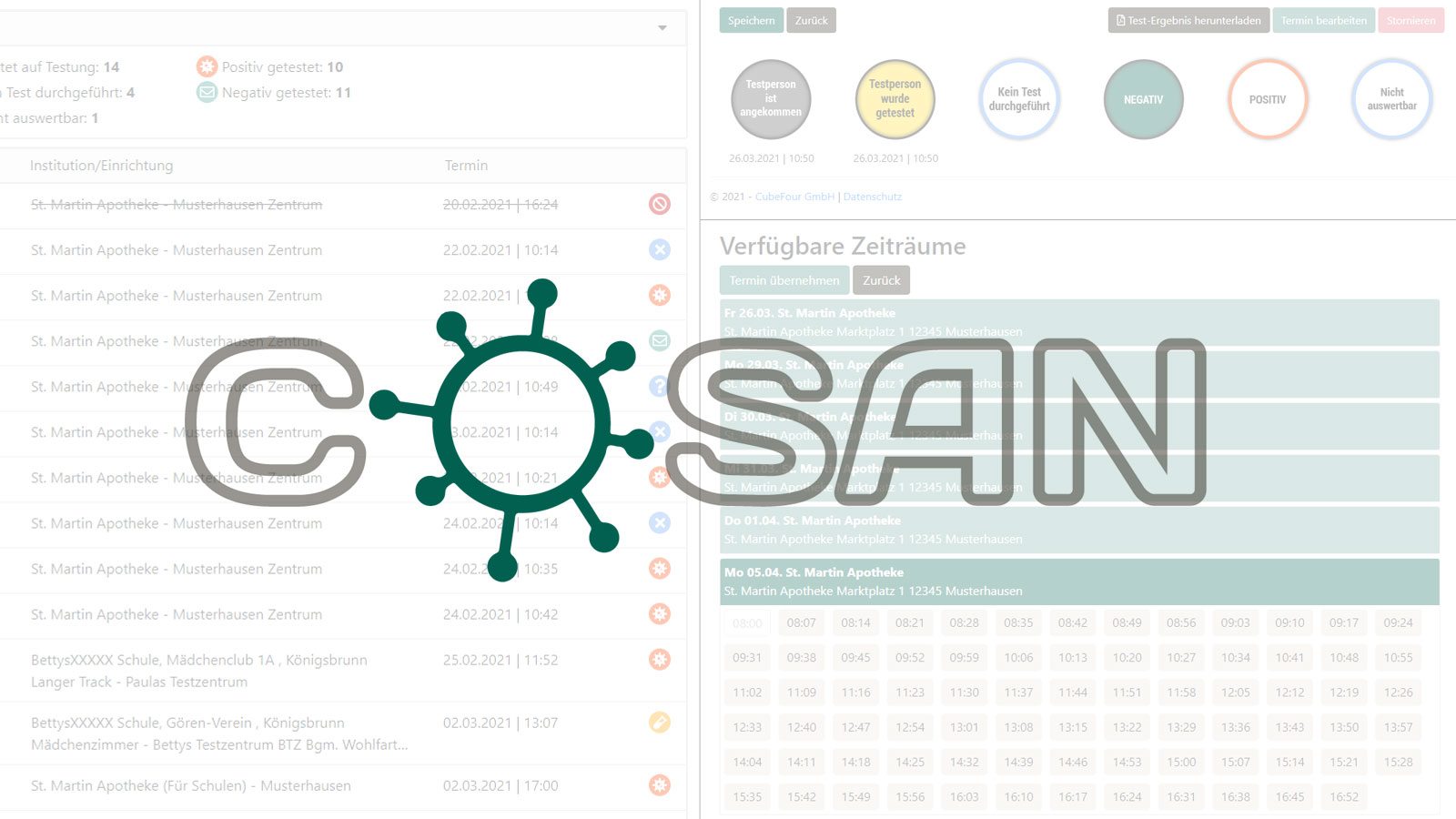Select the 08:07 time slot

tap(802, 622)
